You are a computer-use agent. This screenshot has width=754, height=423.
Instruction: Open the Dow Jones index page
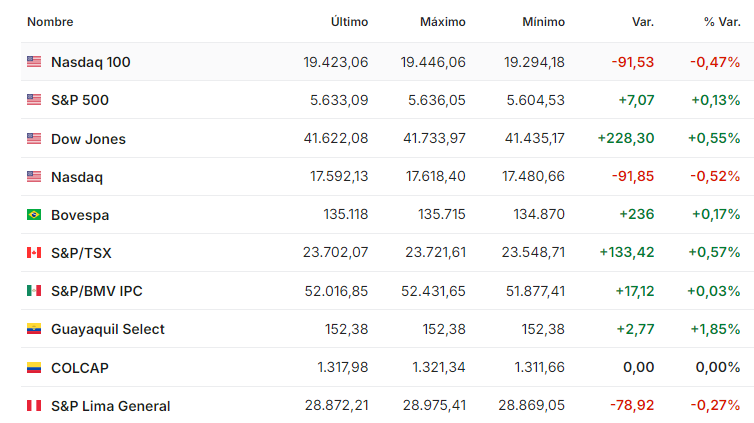[88, 139]
